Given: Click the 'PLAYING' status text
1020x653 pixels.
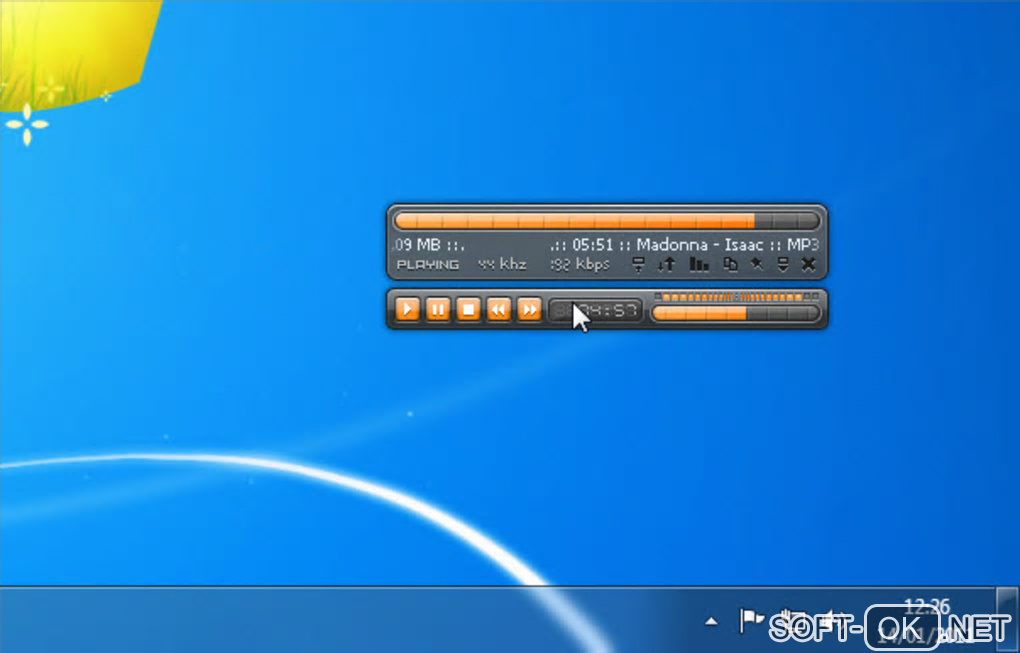Looking at the screenshot, I should tap(427, 265).
